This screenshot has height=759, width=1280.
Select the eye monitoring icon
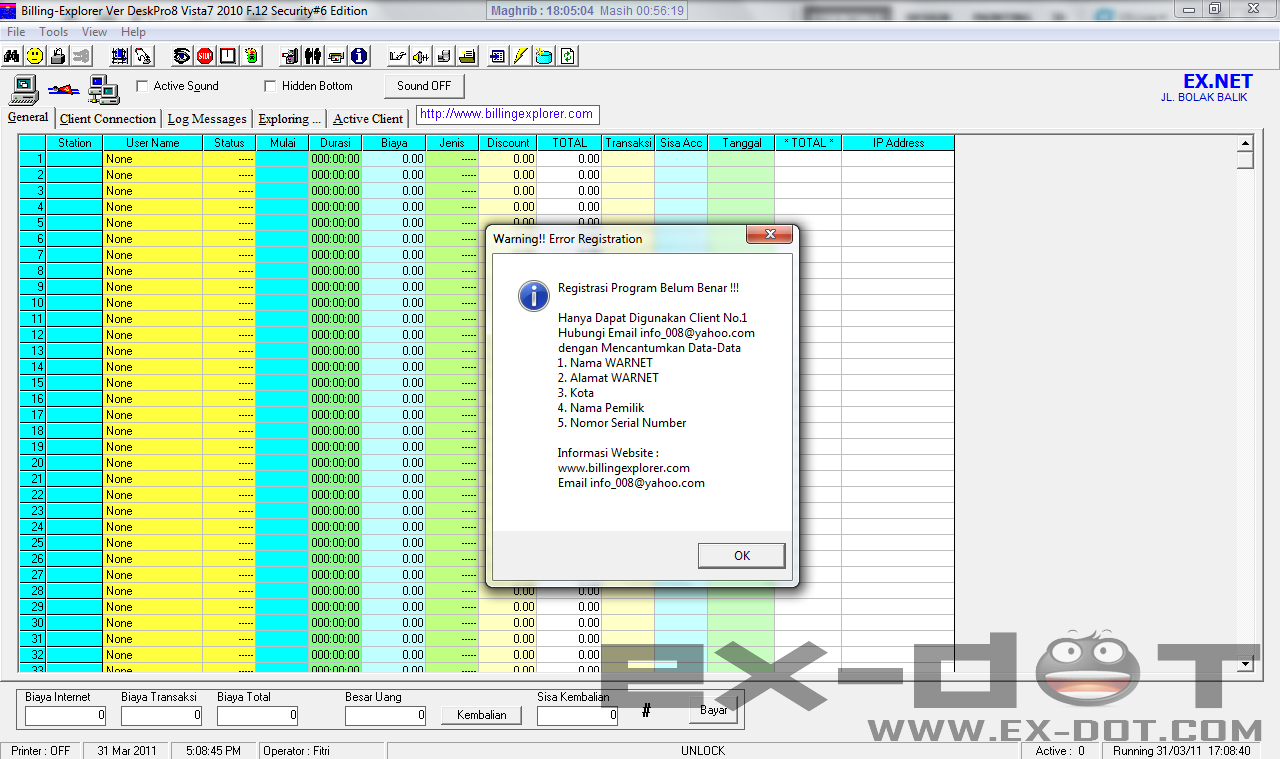181,56
